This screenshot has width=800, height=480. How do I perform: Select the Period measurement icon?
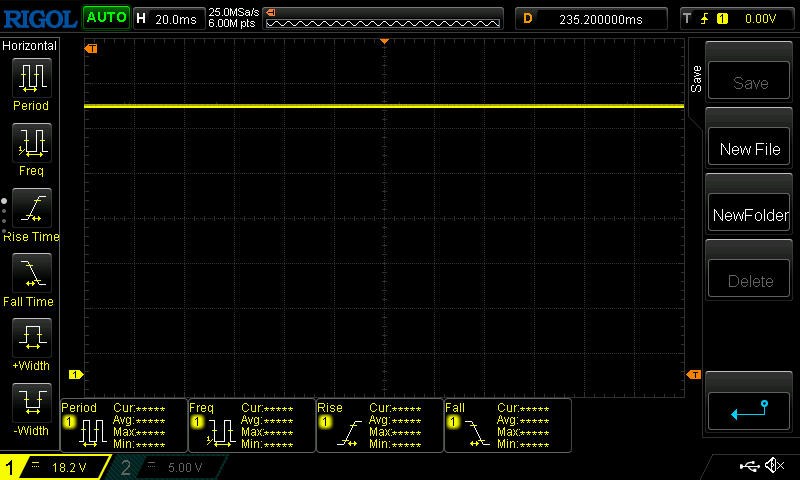[30, 78]
